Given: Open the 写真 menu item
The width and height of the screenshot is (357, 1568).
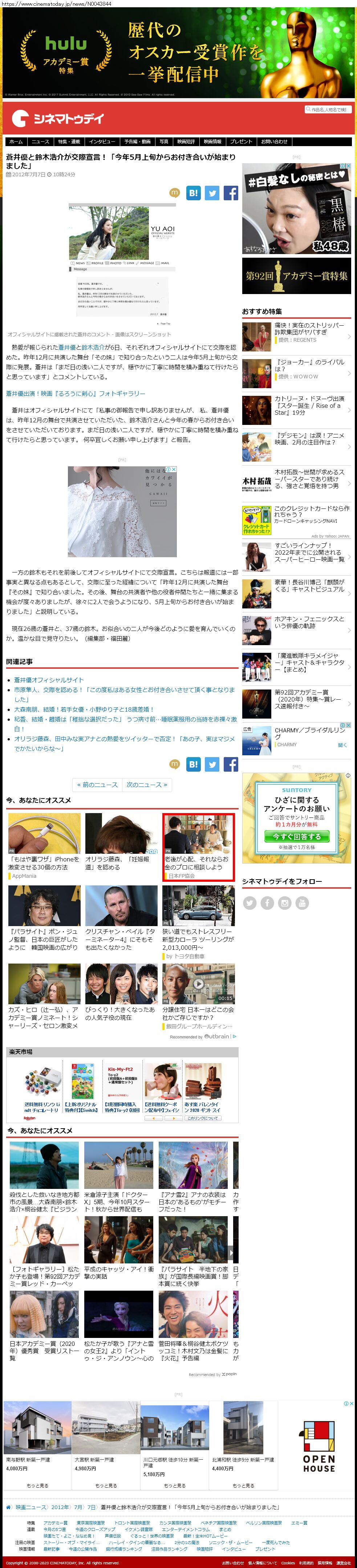Looking at the screenshot, I should coord(164,141).
